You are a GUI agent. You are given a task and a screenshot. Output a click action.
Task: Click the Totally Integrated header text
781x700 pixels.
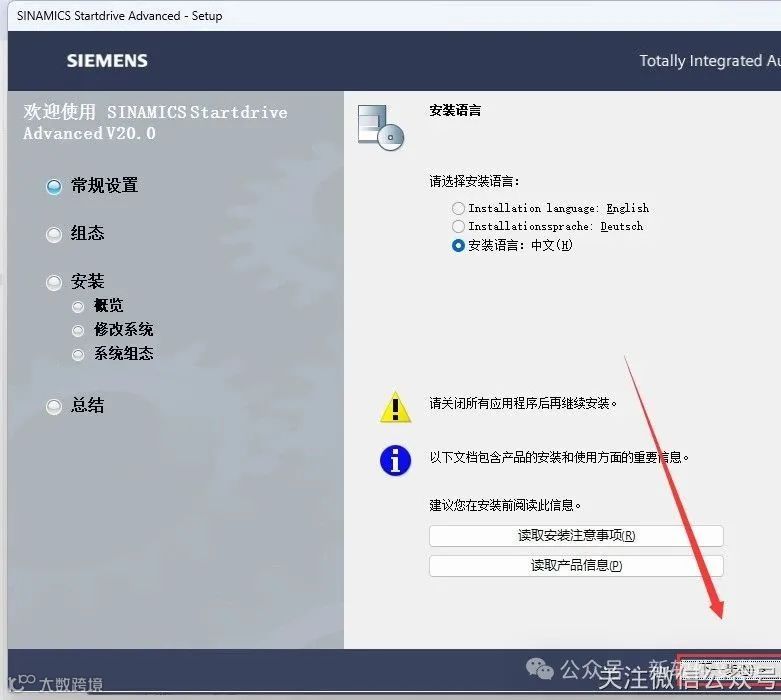710,61
